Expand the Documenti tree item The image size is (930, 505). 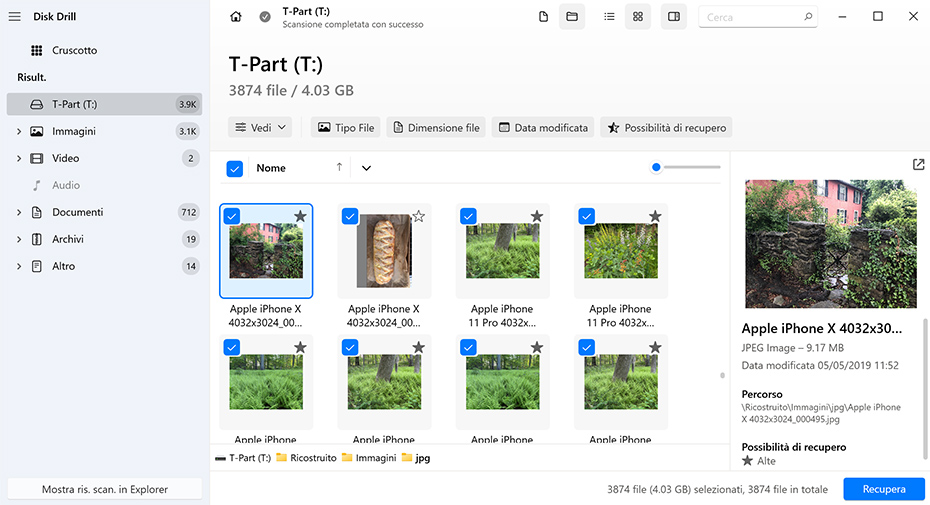point(19,212)
